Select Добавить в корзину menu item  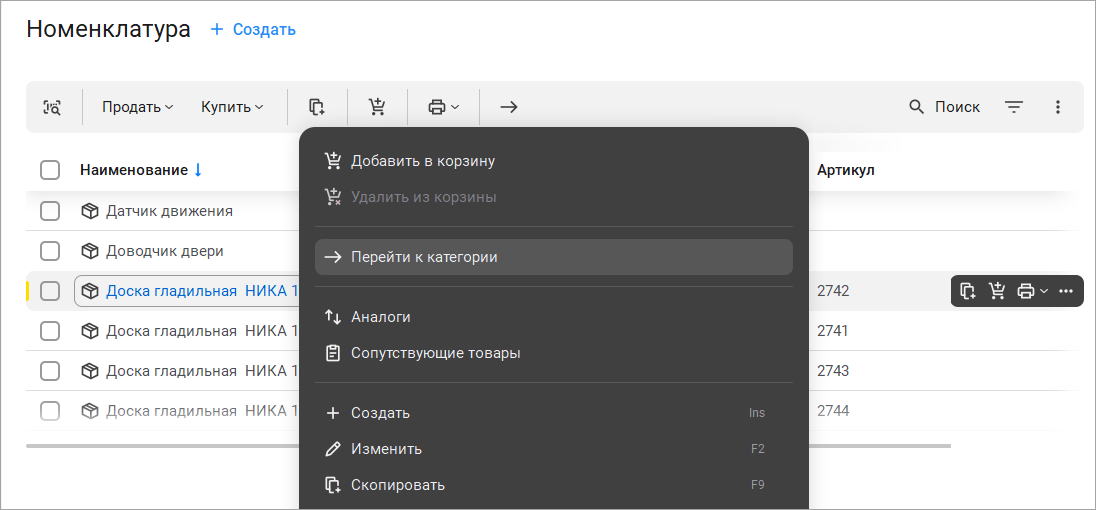point(422,161)
